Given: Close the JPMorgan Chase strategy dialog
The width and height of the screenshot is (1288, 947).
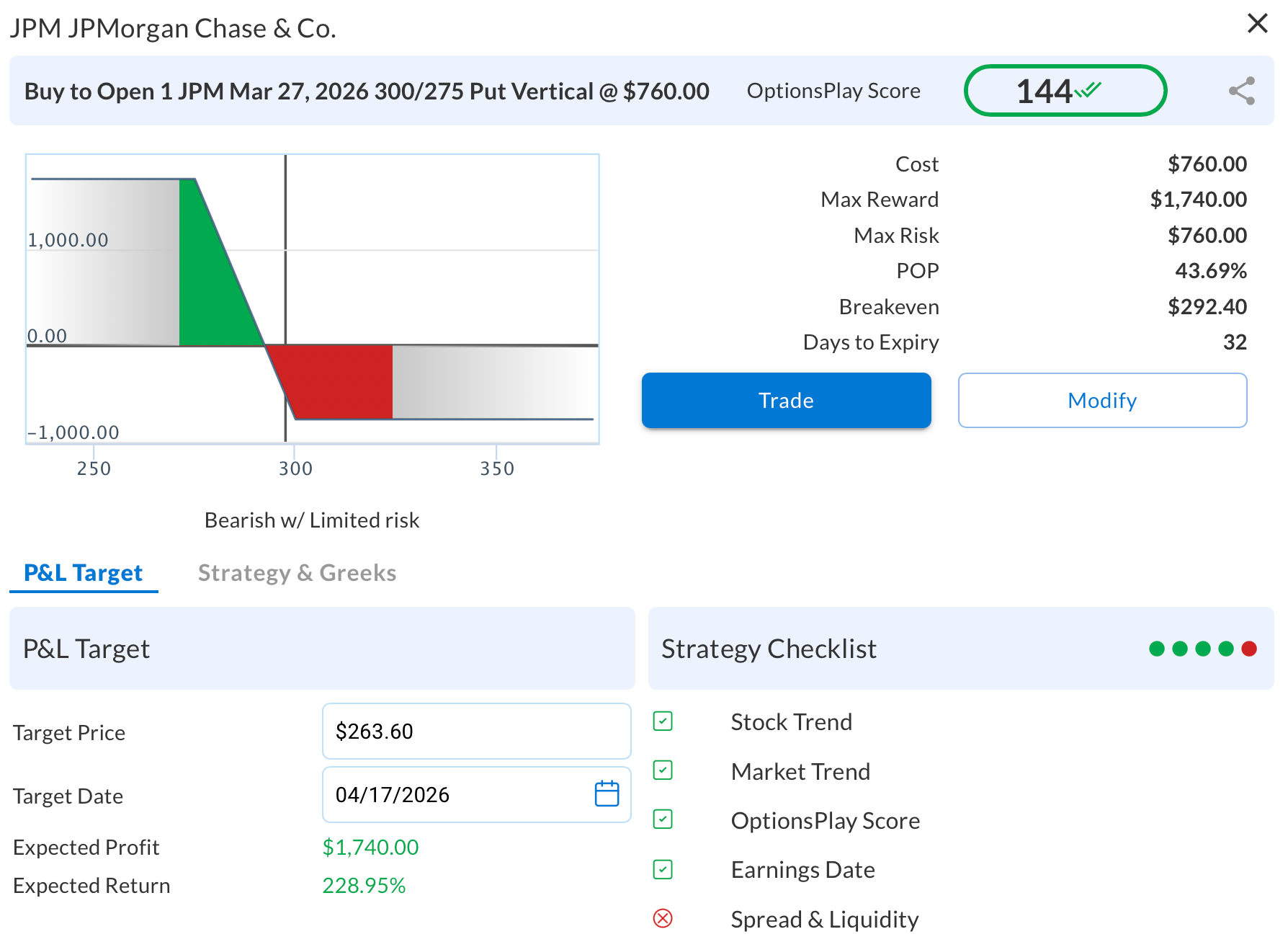Looking at the screenshot, I should 1257,24.
